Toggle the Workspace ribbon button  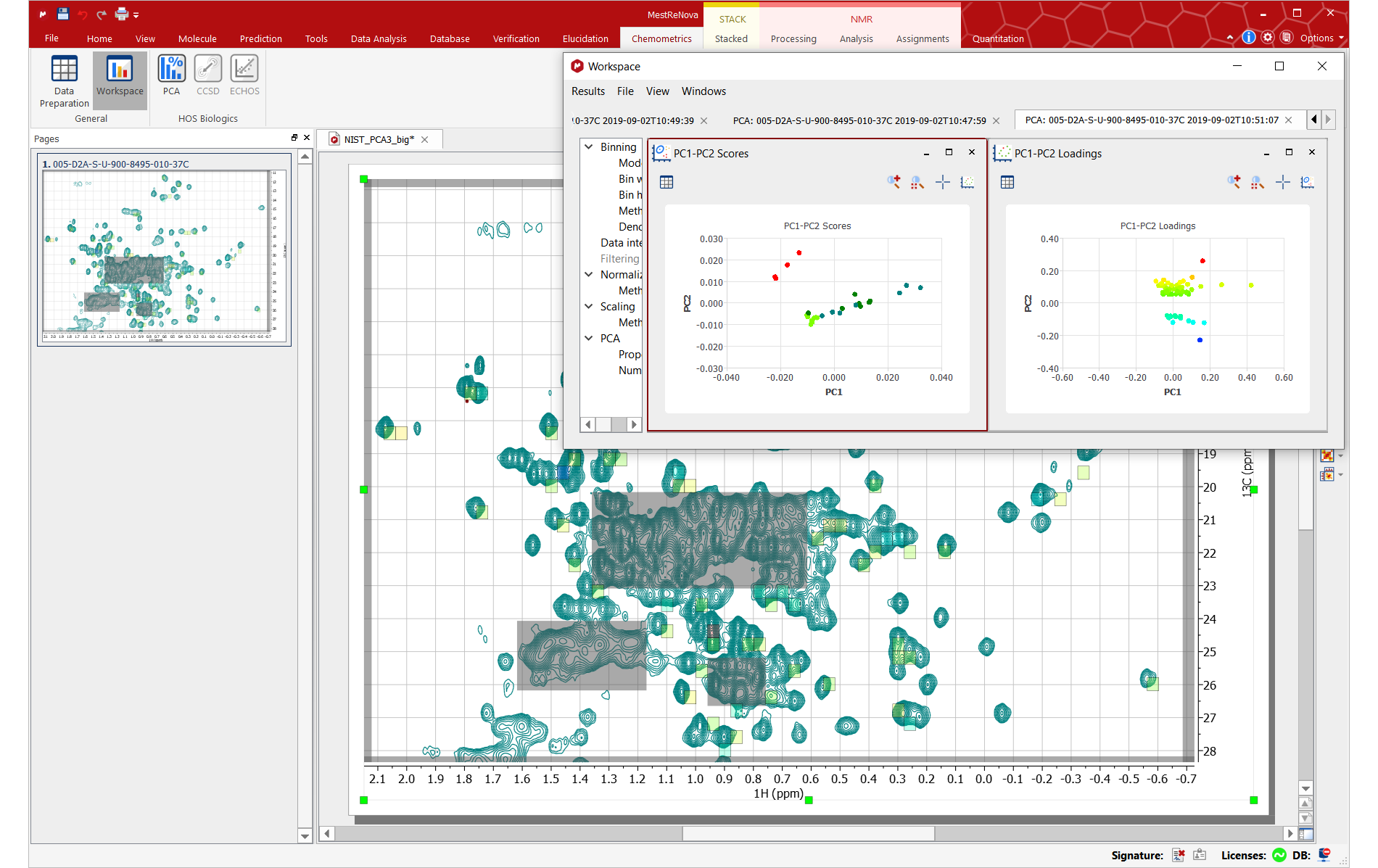[x=120, y=75]
